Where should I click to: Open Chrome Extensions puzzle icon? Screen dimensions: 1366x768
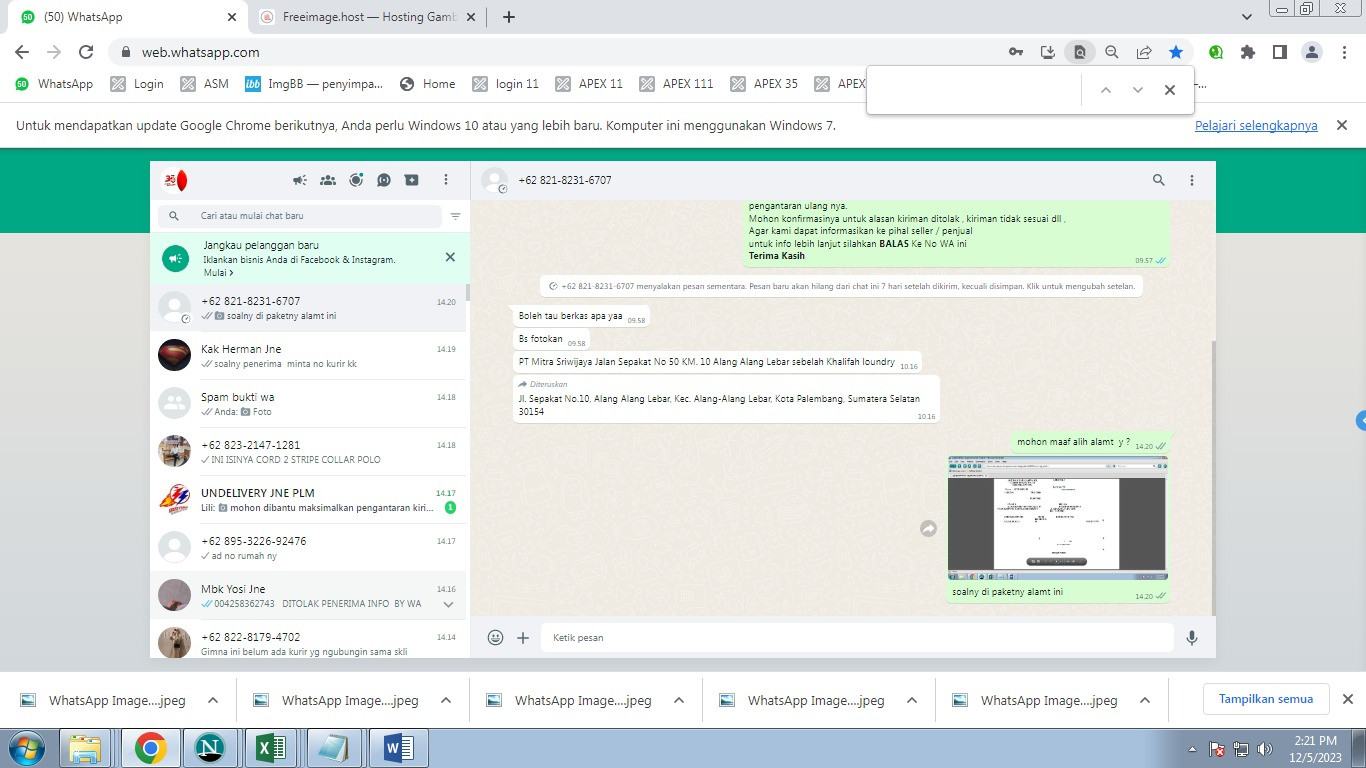coord(1248,52)
